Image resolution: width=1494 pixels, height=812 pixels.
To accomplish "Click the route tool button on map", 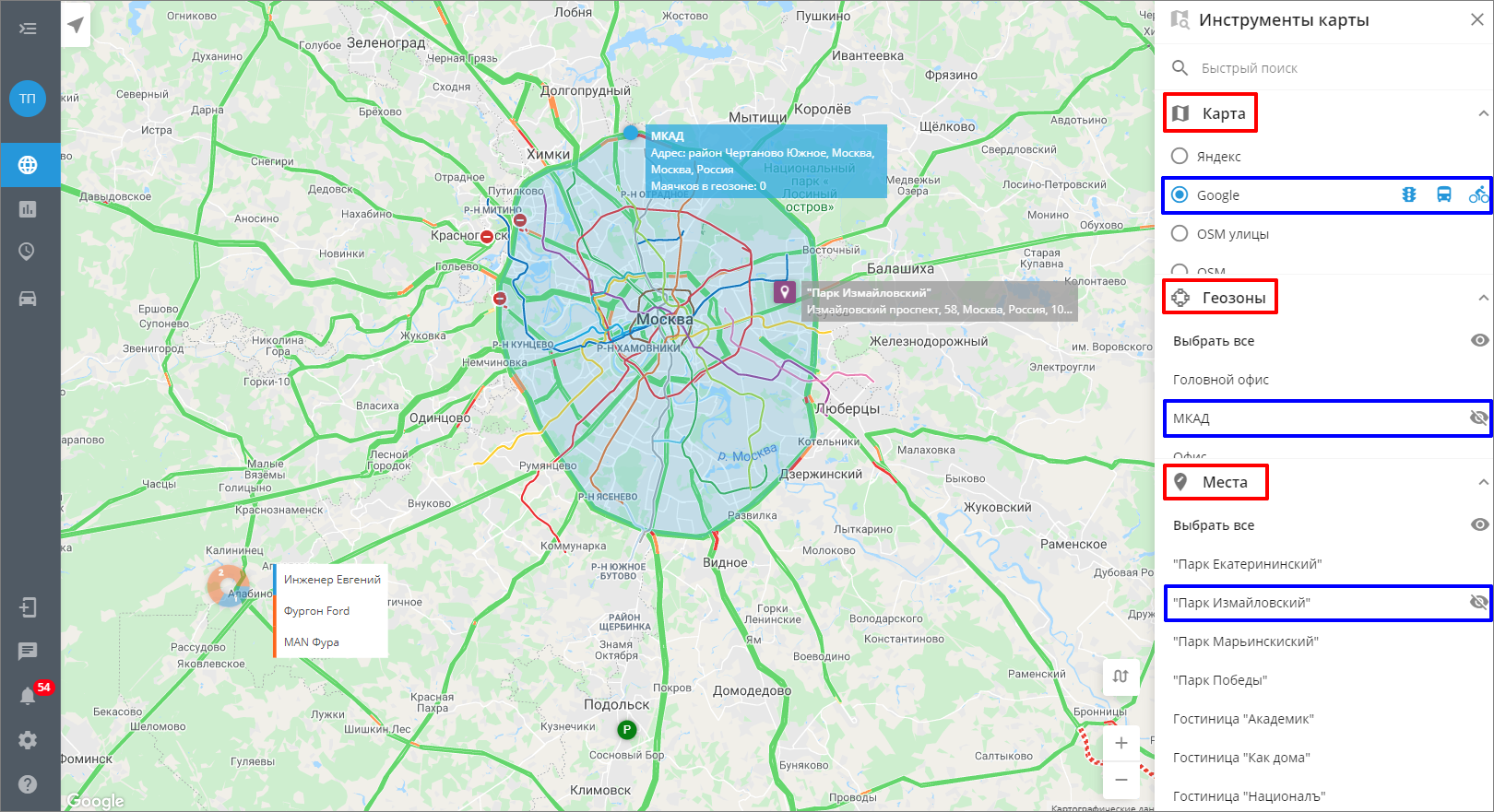I will 1120,677.
